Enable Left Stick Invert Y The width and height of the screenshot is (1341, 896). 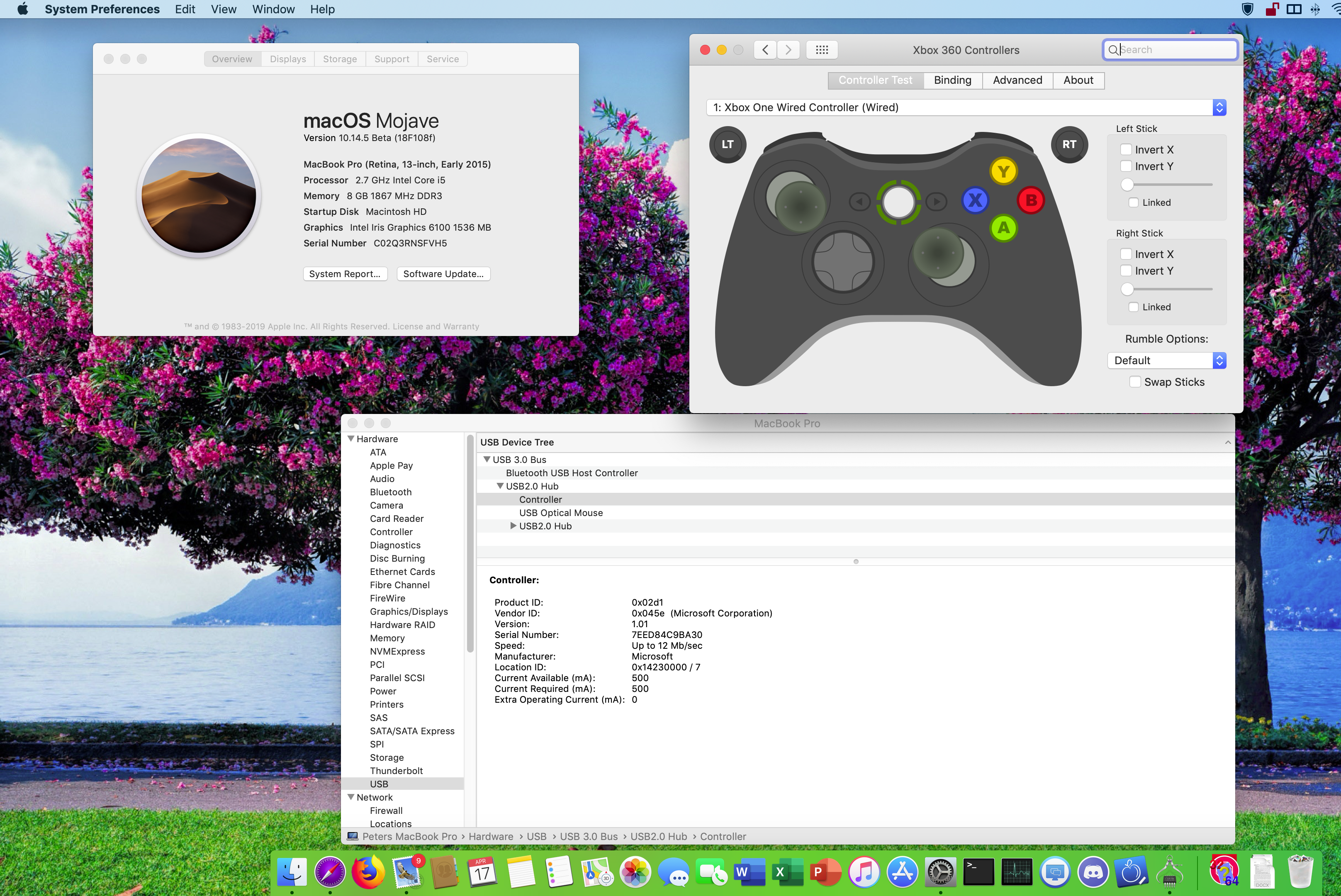[1126, 166]
